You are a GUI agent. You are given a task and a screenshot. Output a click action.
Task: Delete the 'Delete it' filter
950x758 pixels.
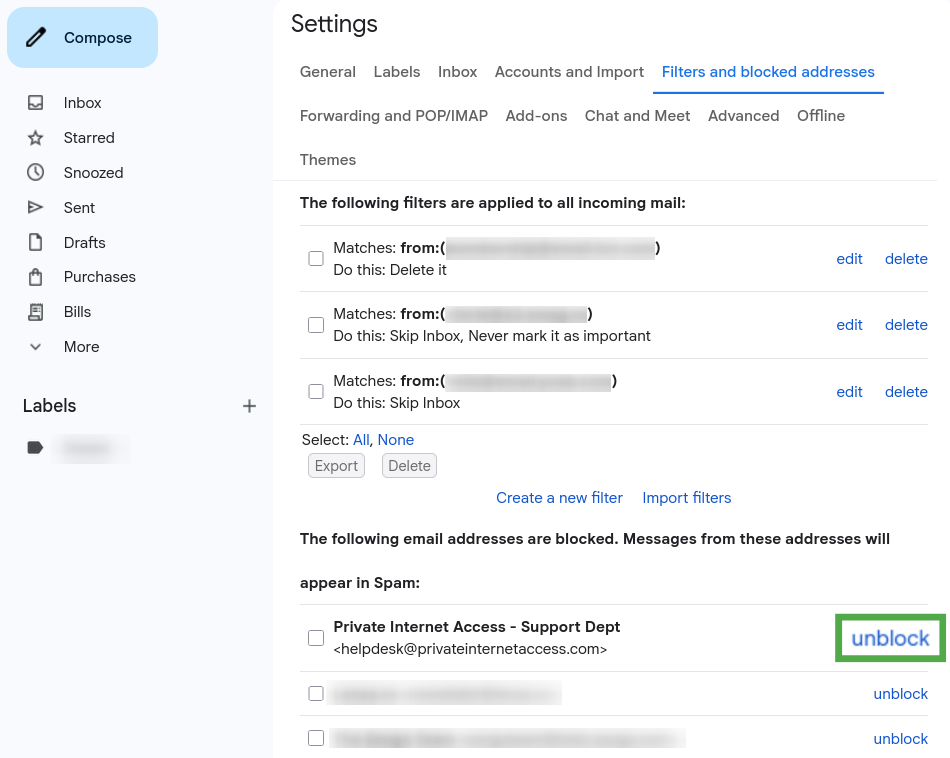pos(906,259)
